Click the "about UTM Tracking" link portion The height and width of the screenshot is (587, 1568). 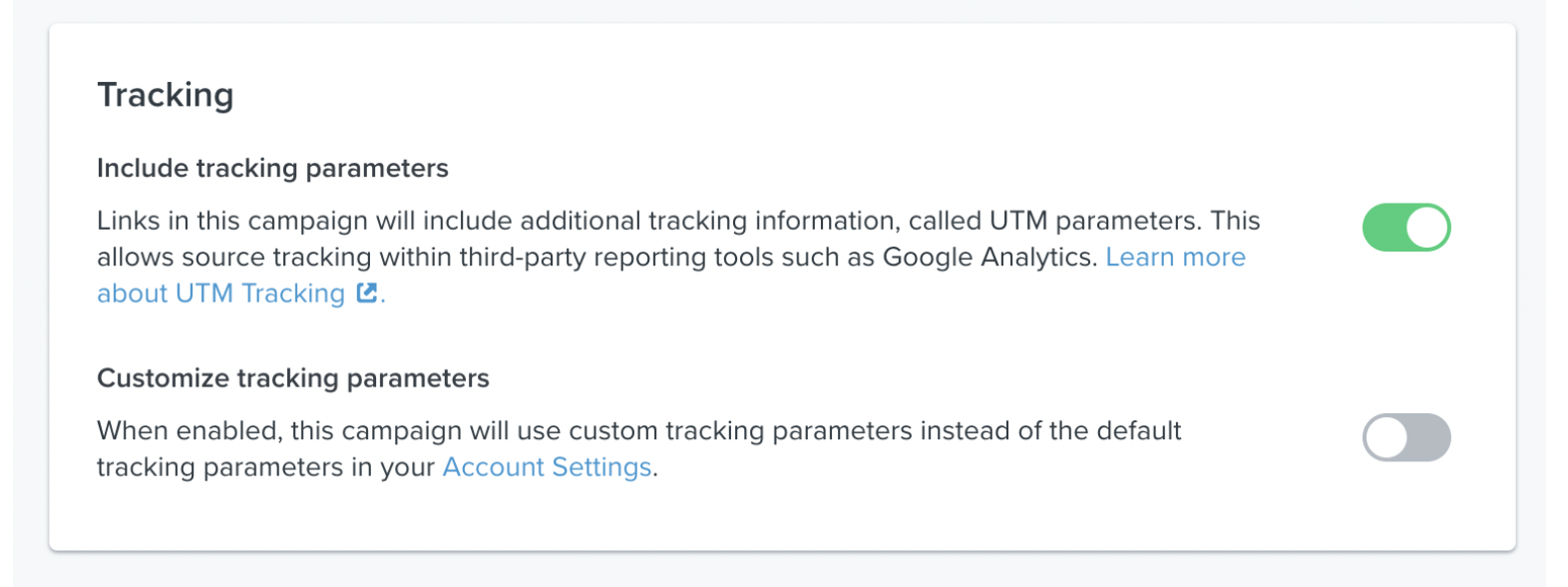coord(220,293)
